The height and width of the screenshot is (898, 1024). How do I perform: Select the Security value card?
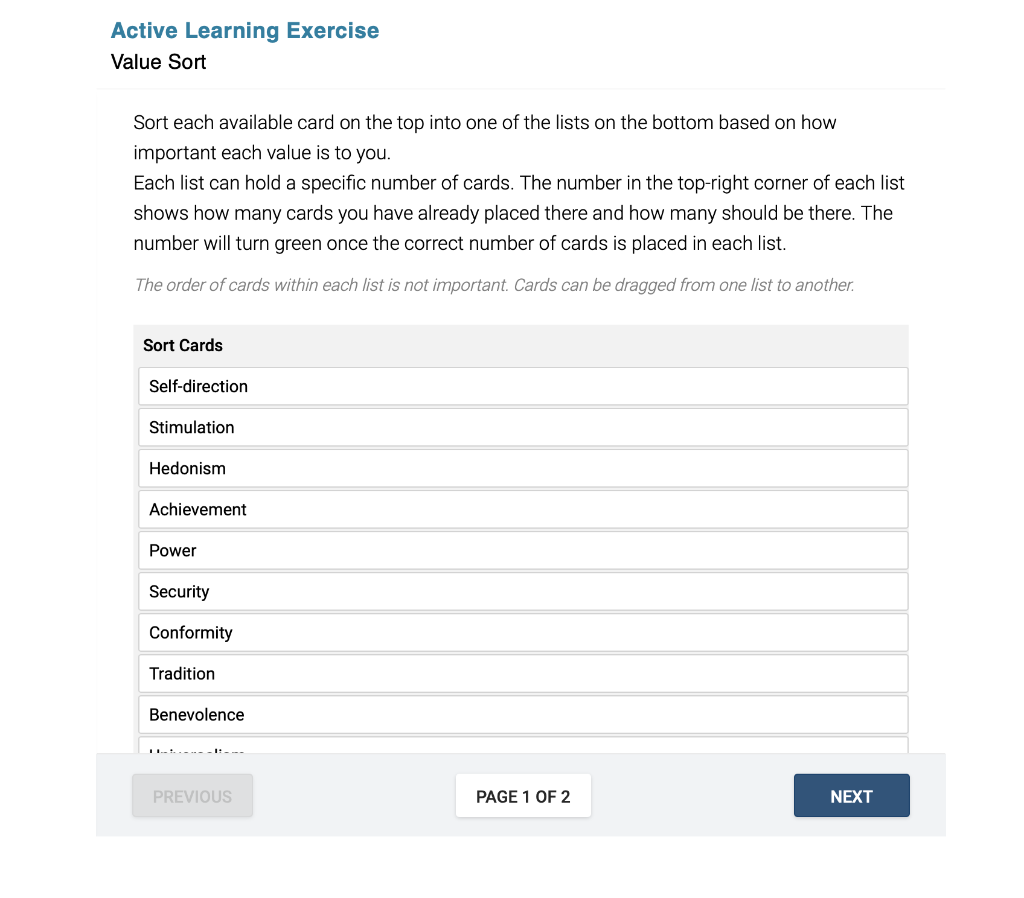[522, 591]
